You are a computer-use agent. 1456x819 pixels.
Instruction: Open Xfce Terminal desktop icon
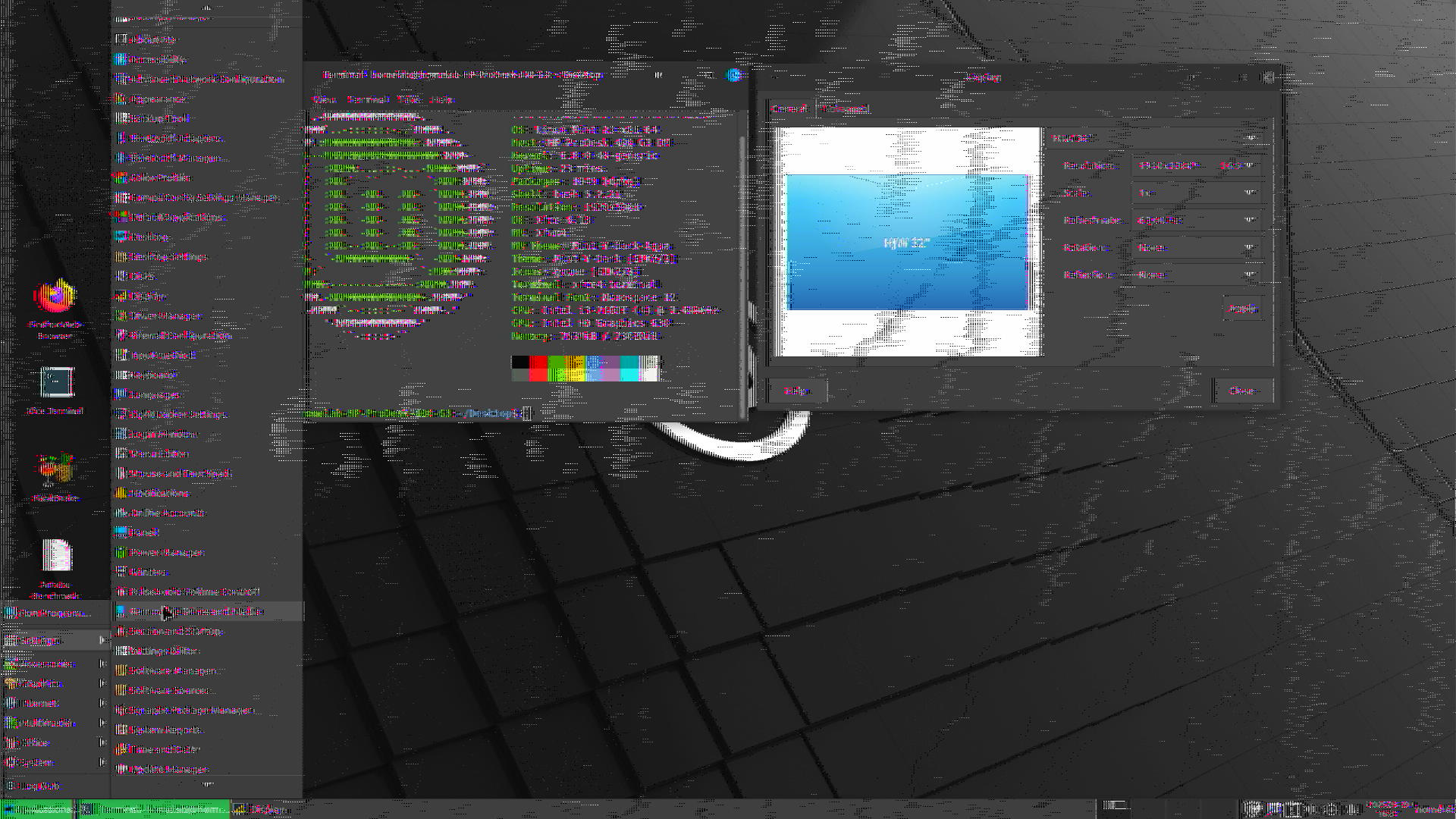[55, 391]
